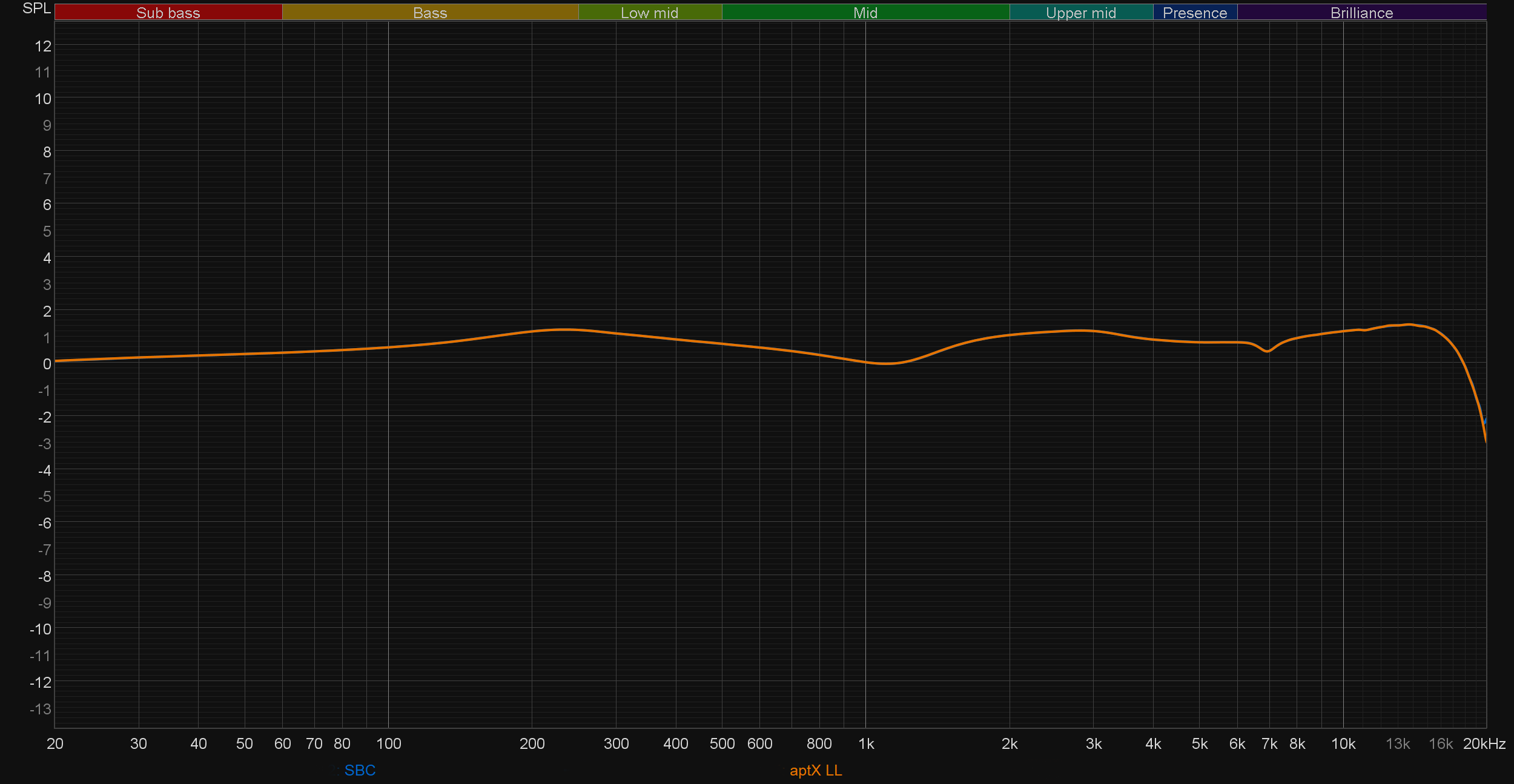Click the SBC legend label

360,770
